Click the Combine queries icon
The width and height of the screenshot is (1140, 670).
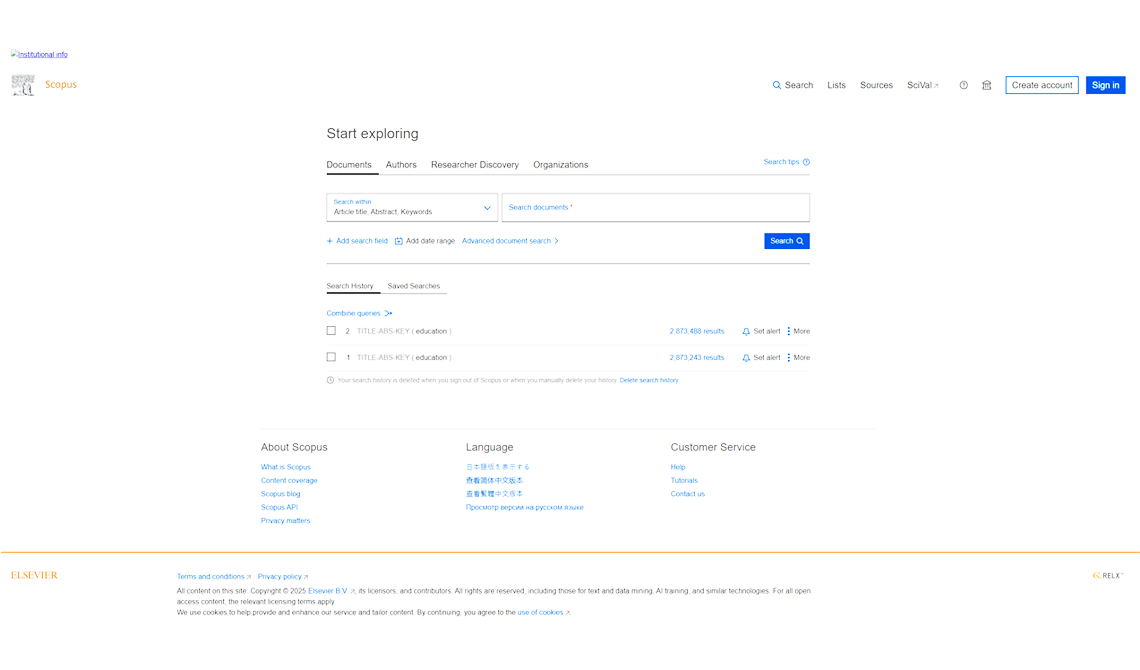(x=388, y=313)
